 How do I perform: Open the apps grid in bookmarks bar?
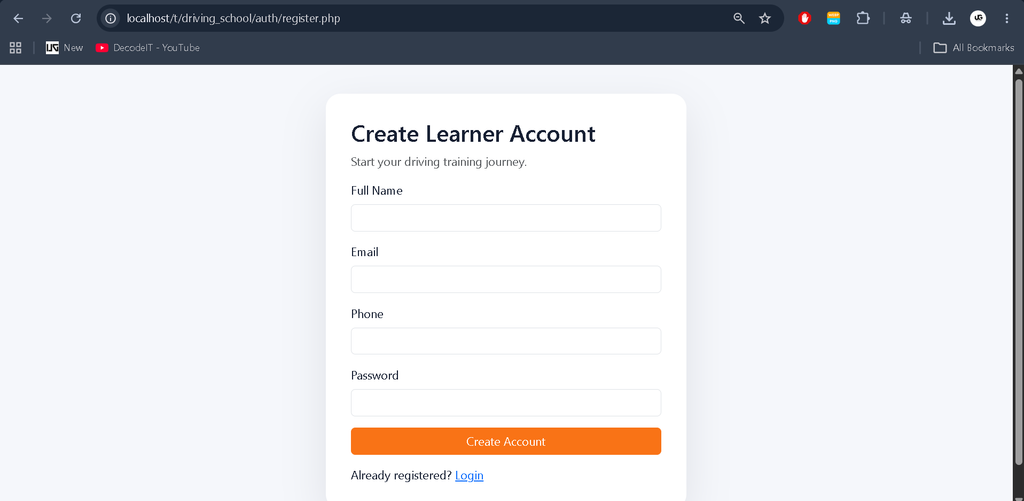click(x=15, y=48)
